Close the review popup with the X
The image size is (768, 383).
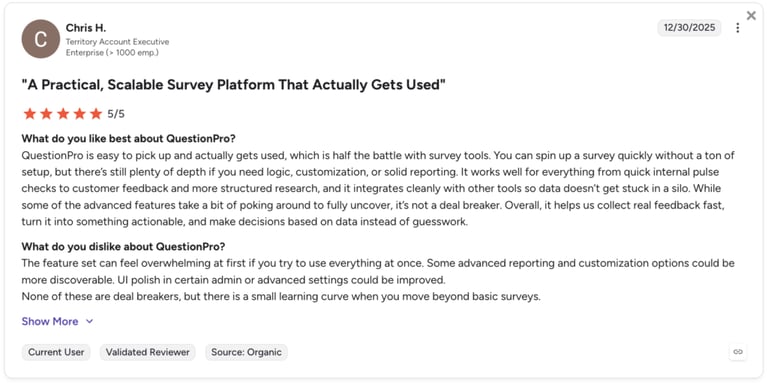pos(751,16)
